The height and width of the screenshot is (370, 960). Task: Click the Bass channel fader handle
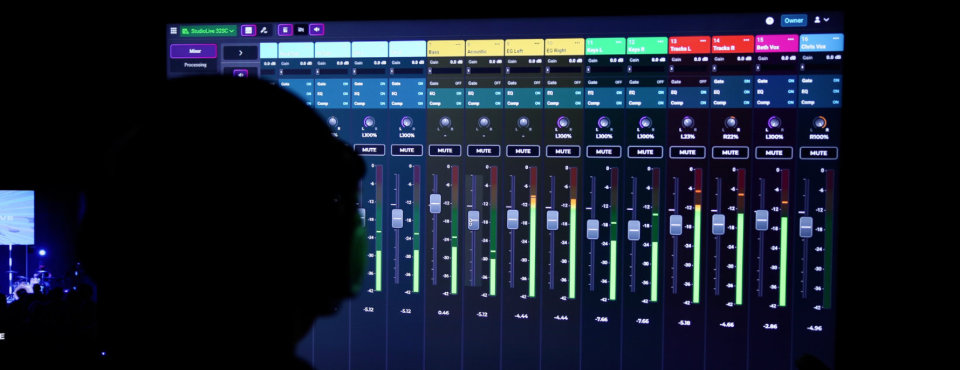click(x=435, y=203)
